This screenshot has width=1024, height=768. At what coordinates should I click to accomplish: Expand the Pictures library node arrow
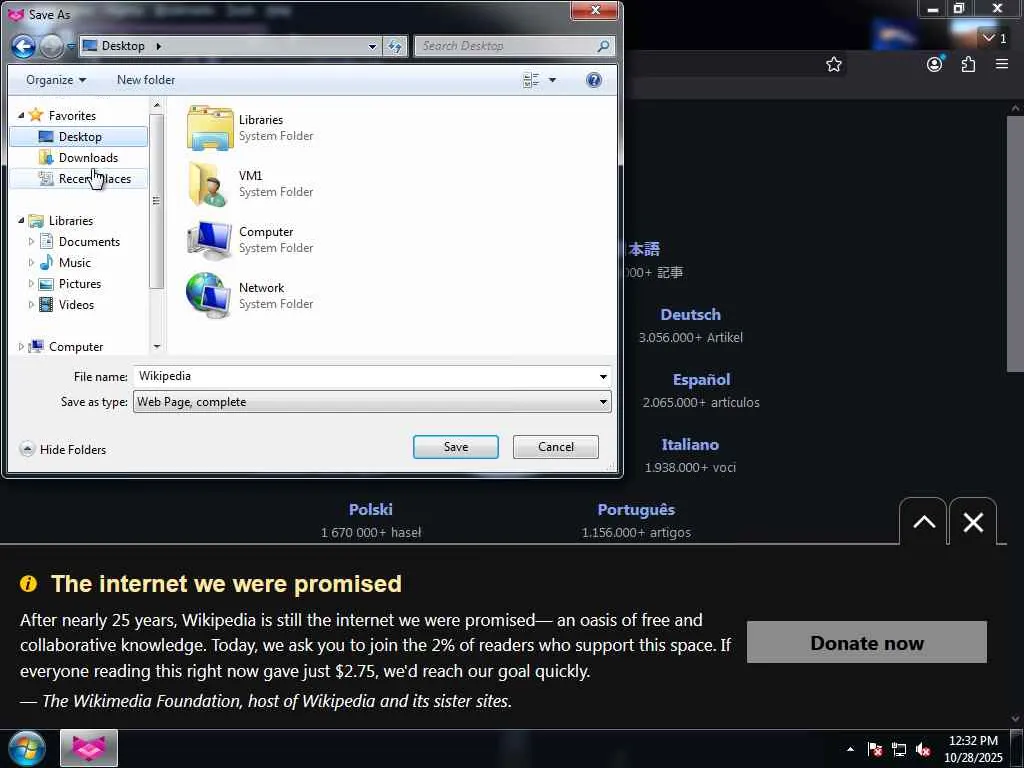(31, 283)
